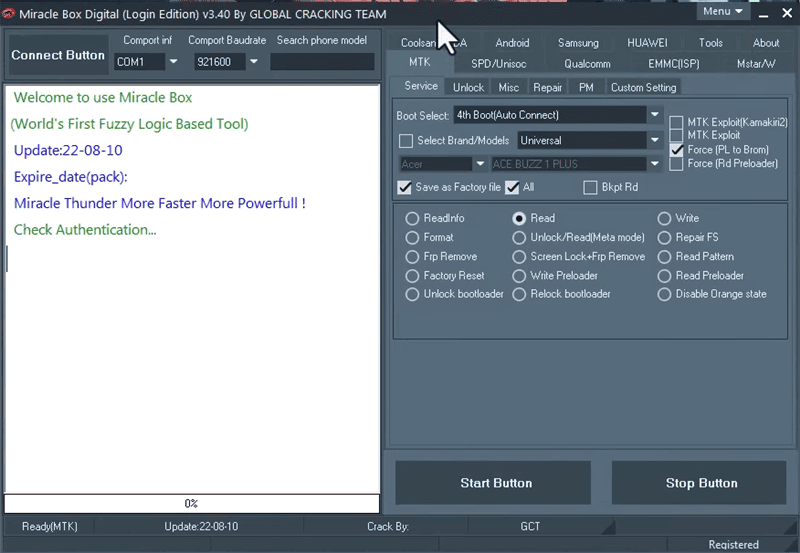Select the Read radio option
Image resolution: width=800 pixels, height=553 pixels.
[x=519, y=218]
